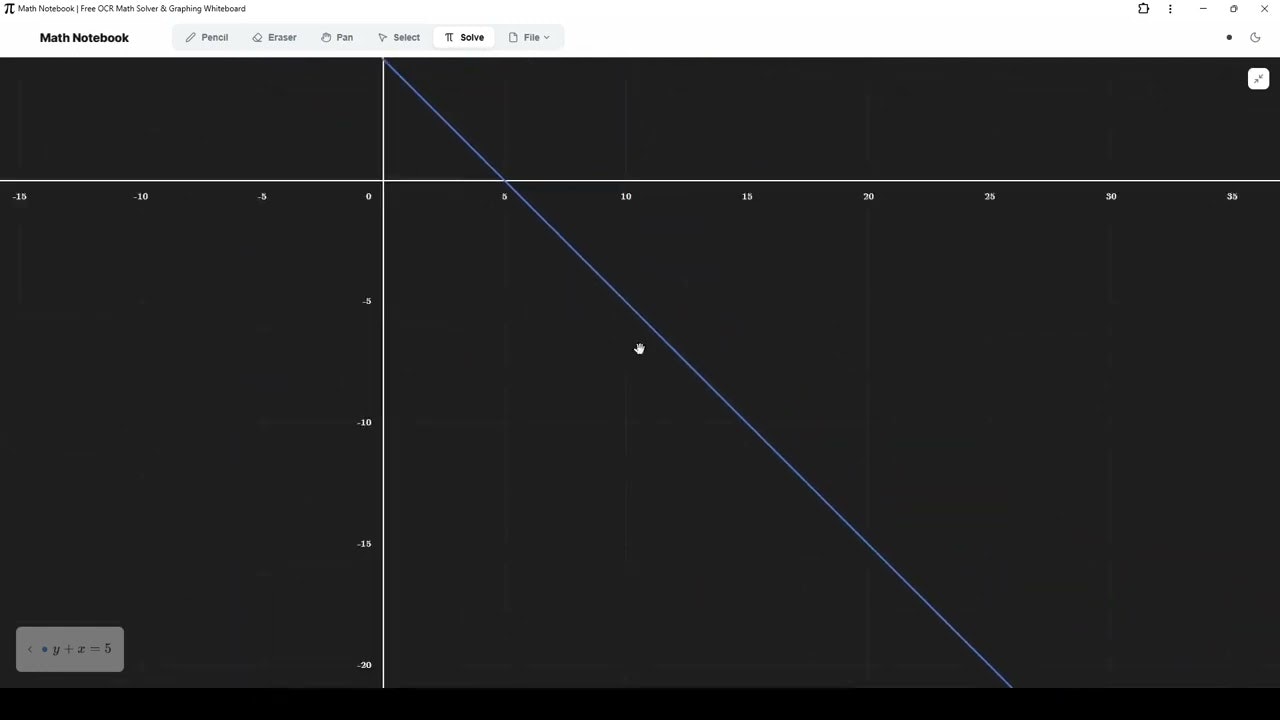
Task: Open the browser three-dot menu
Action: [1170, 9]
